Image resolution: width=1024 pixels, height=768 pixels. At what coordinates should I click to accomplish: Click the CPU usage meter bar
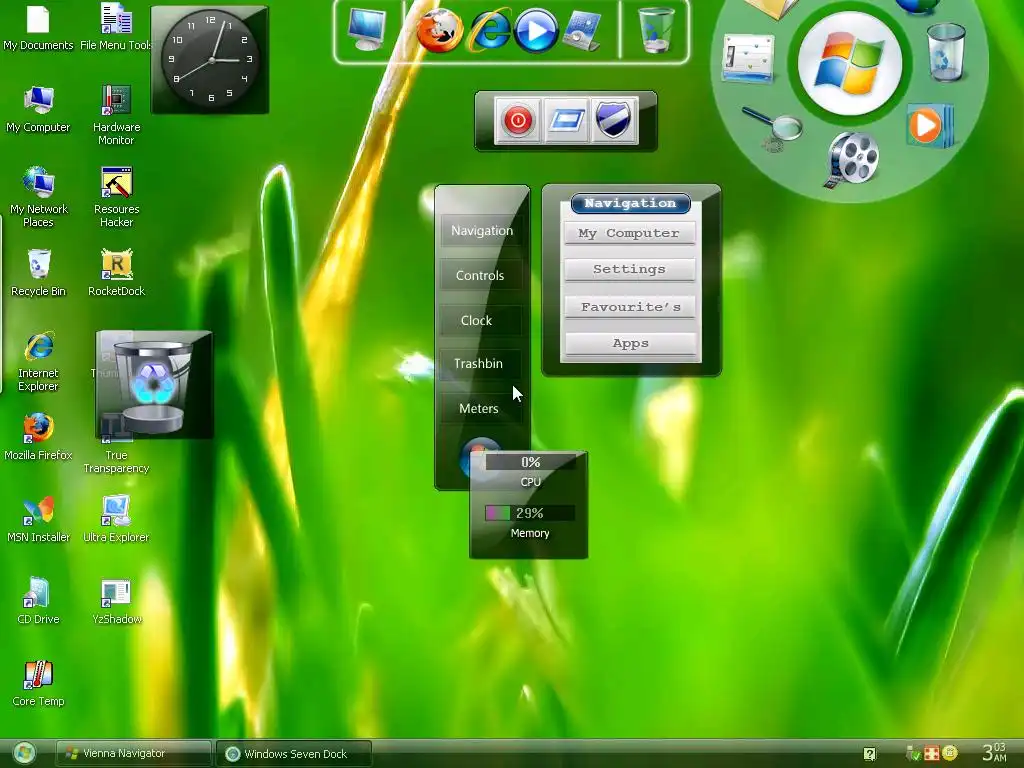[530, 462]
